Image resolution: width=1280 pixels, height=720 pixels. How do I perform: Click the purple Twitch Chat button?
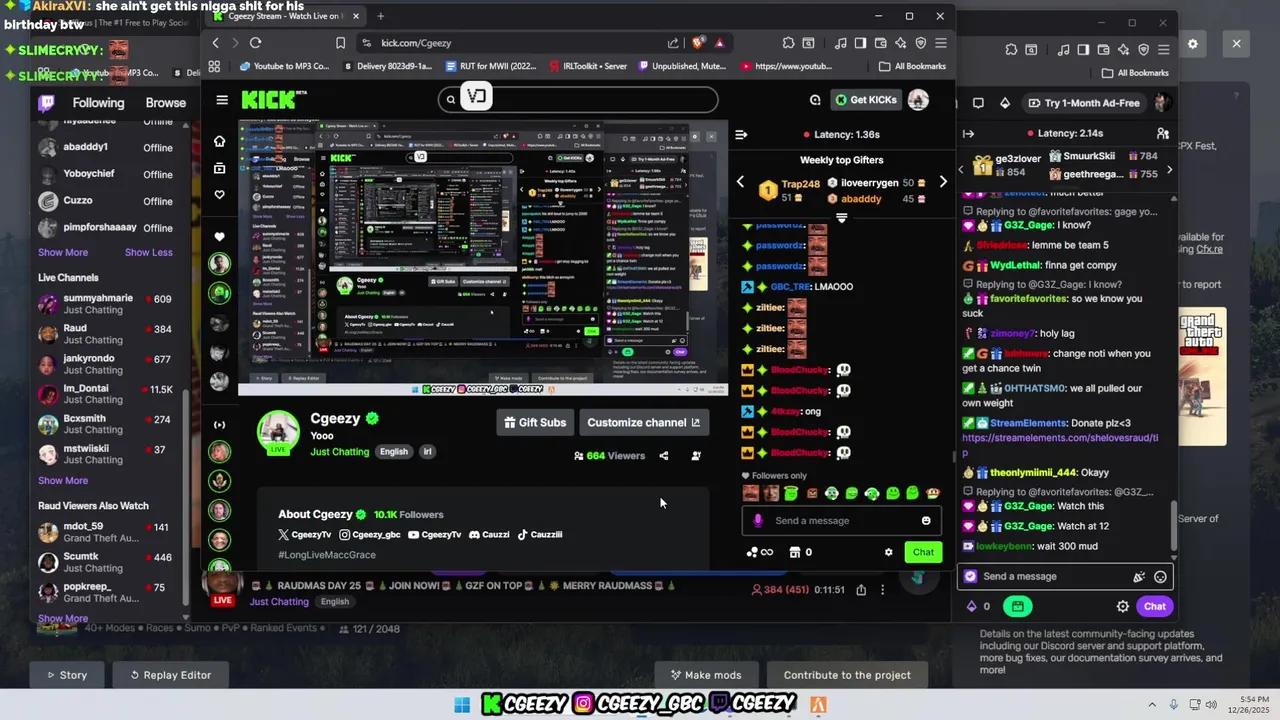1154,606
